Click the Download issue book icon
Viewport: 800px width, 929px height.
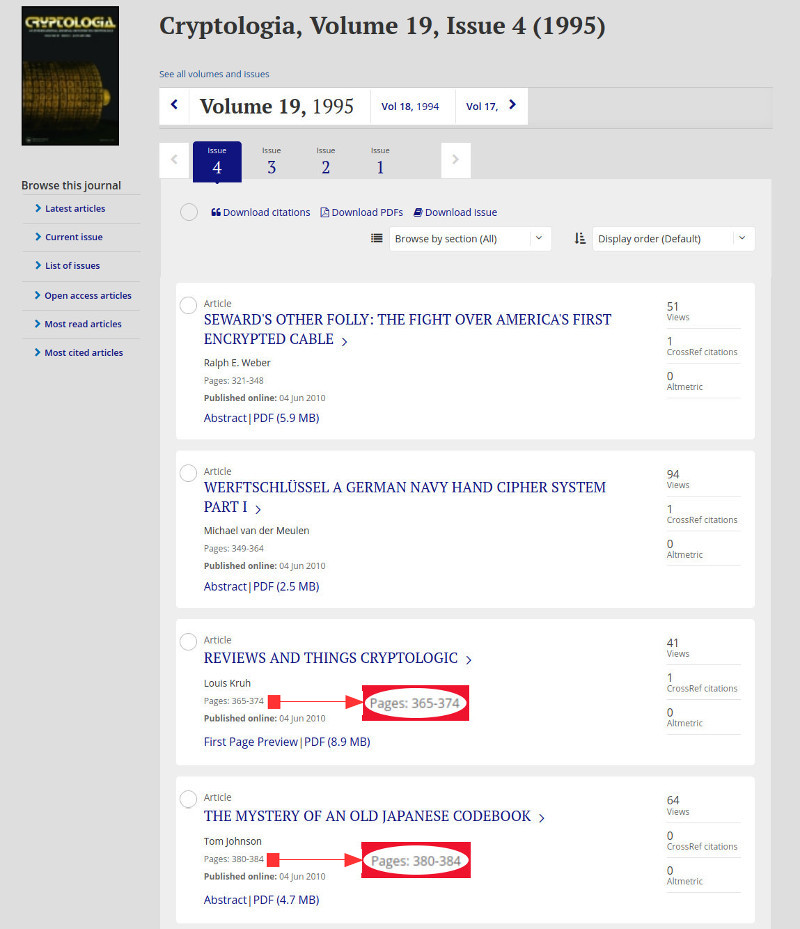pos(417,212)
